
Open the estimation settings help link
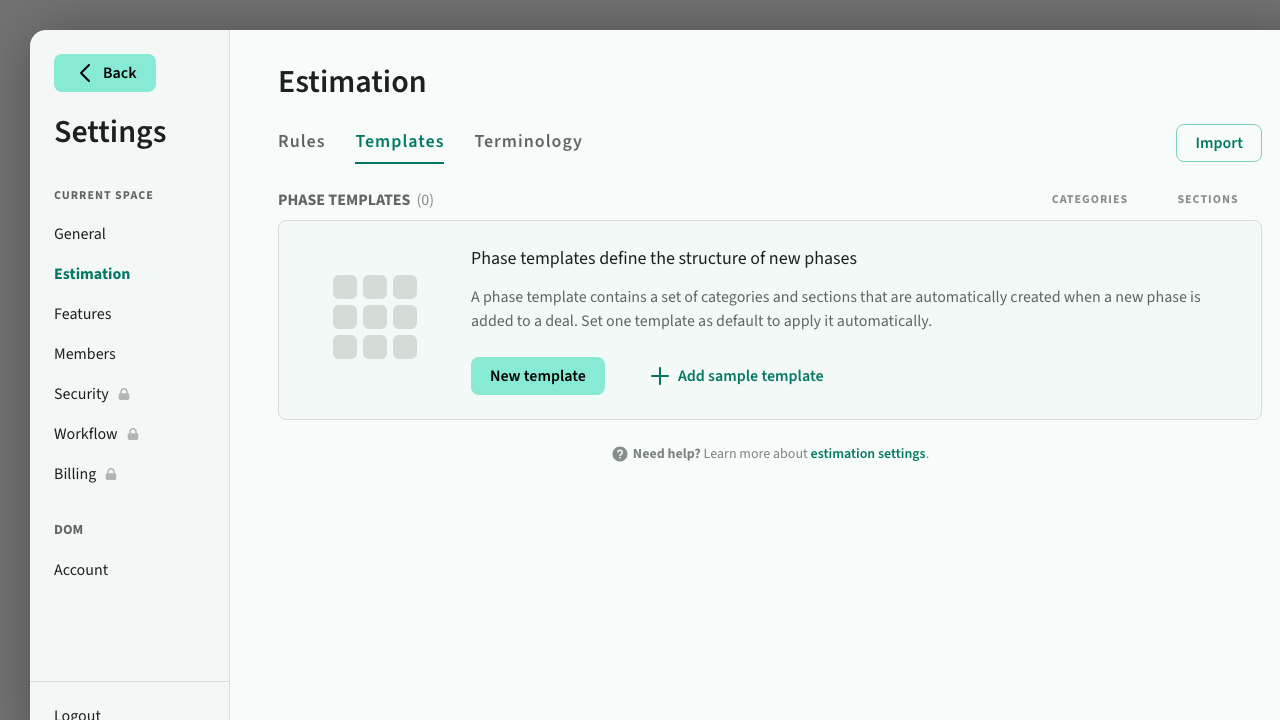point(867,454)
